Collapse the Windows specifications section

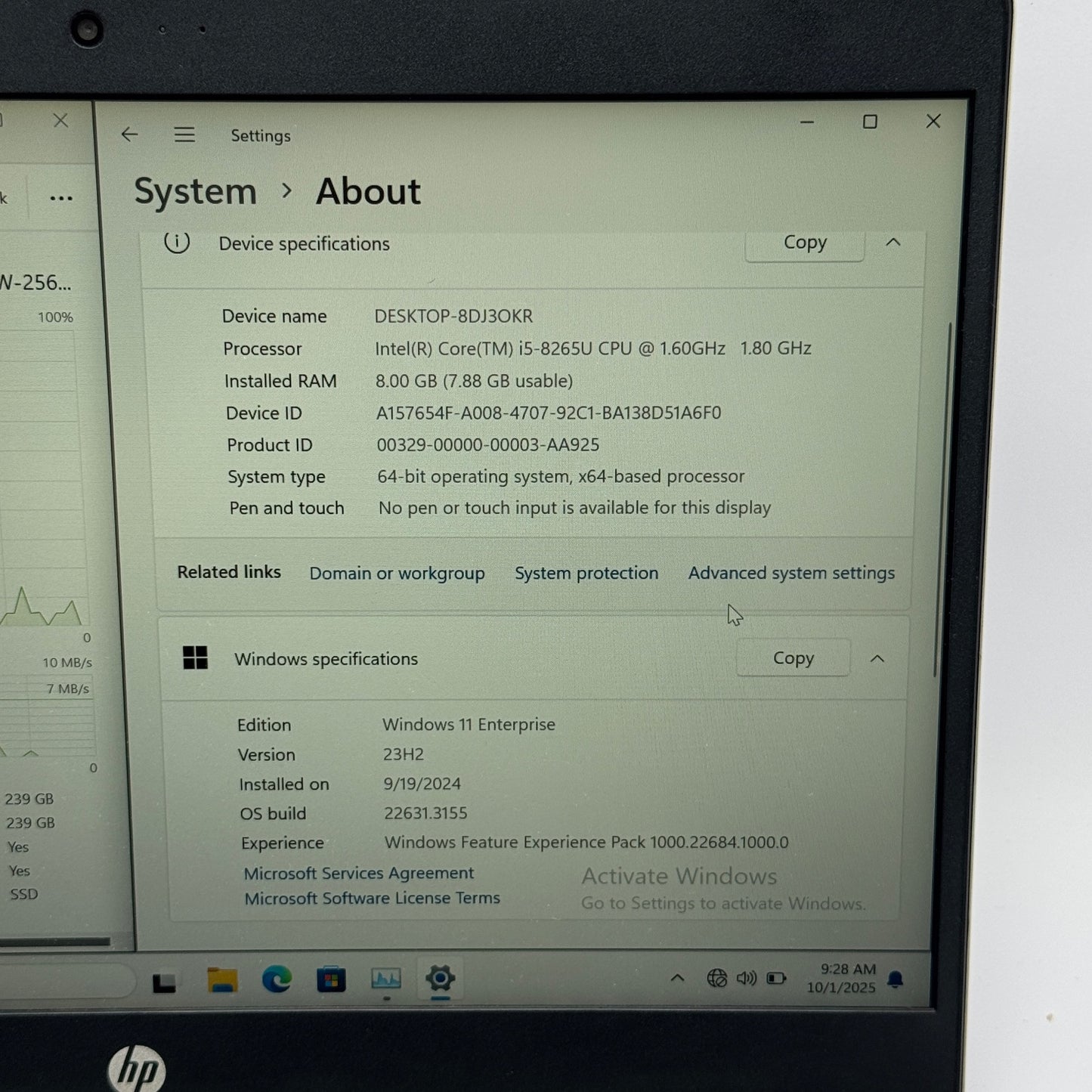[877, 659]
